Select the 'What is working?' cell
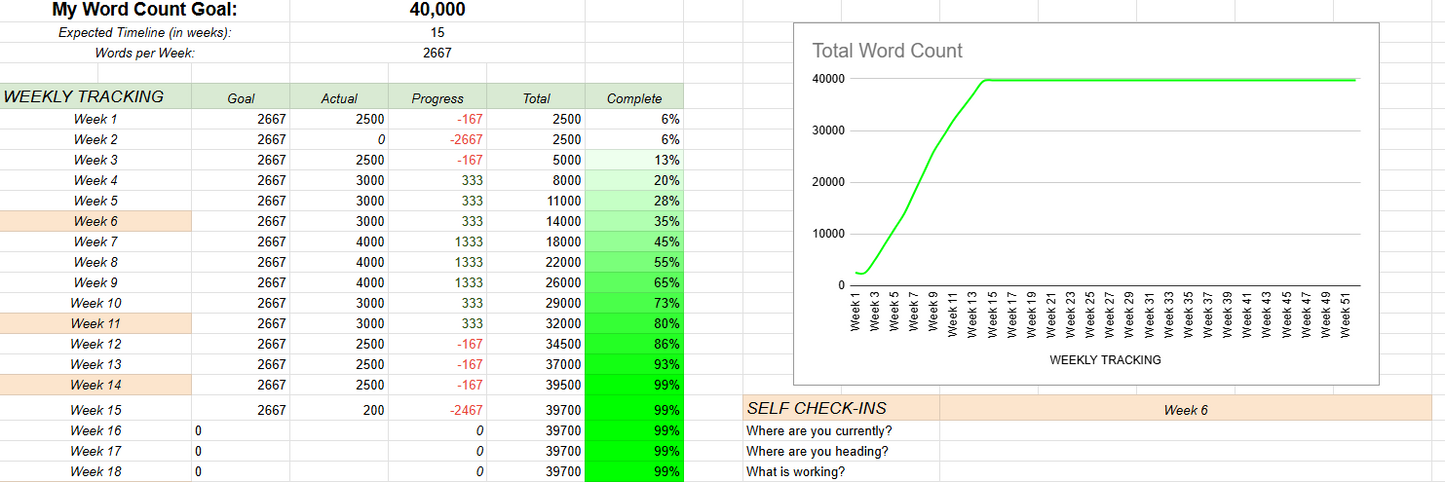 click(841, 472)
